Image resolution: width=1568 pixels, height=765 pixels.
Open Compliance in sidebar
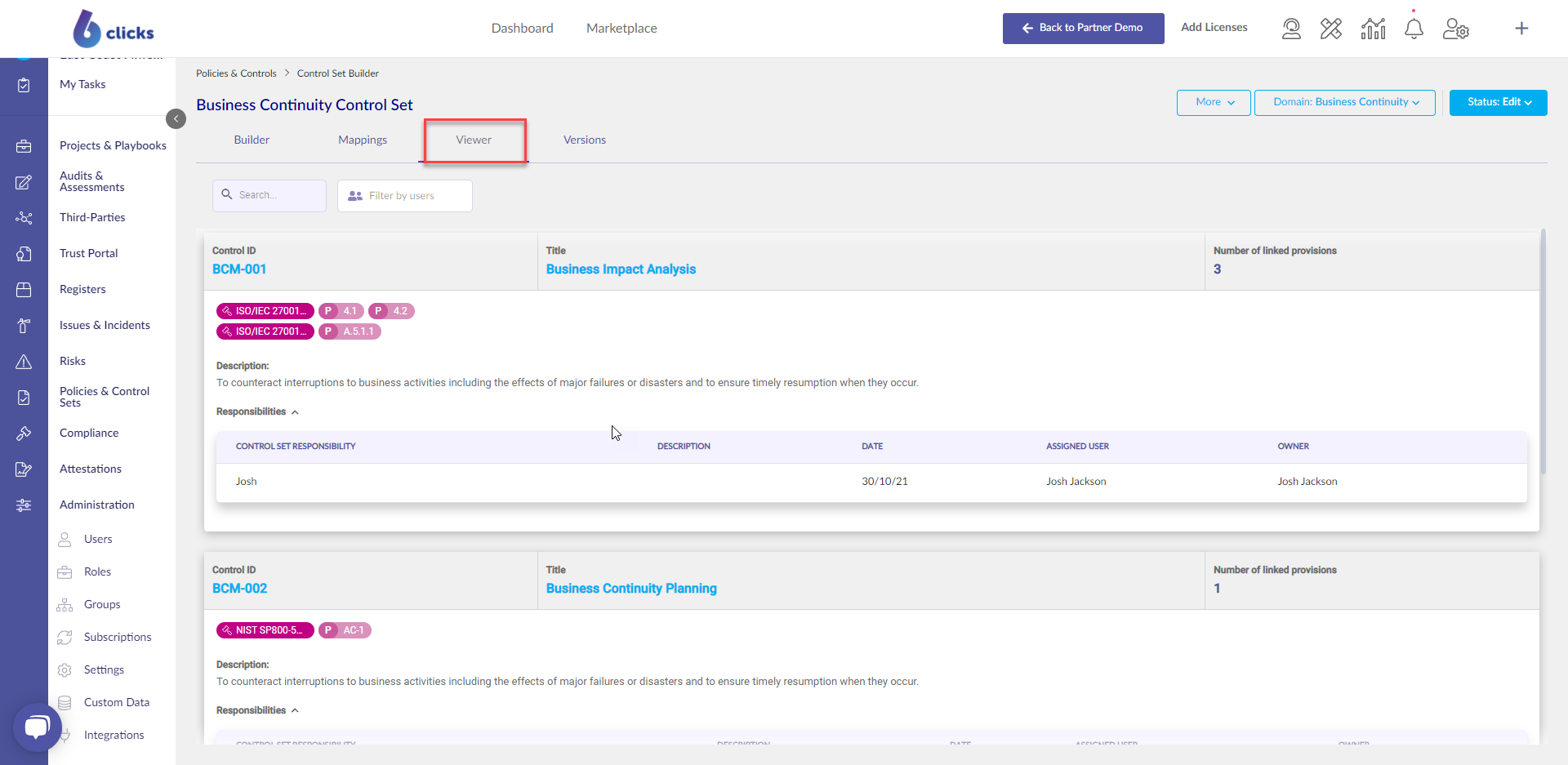click(x=89, y=434)
